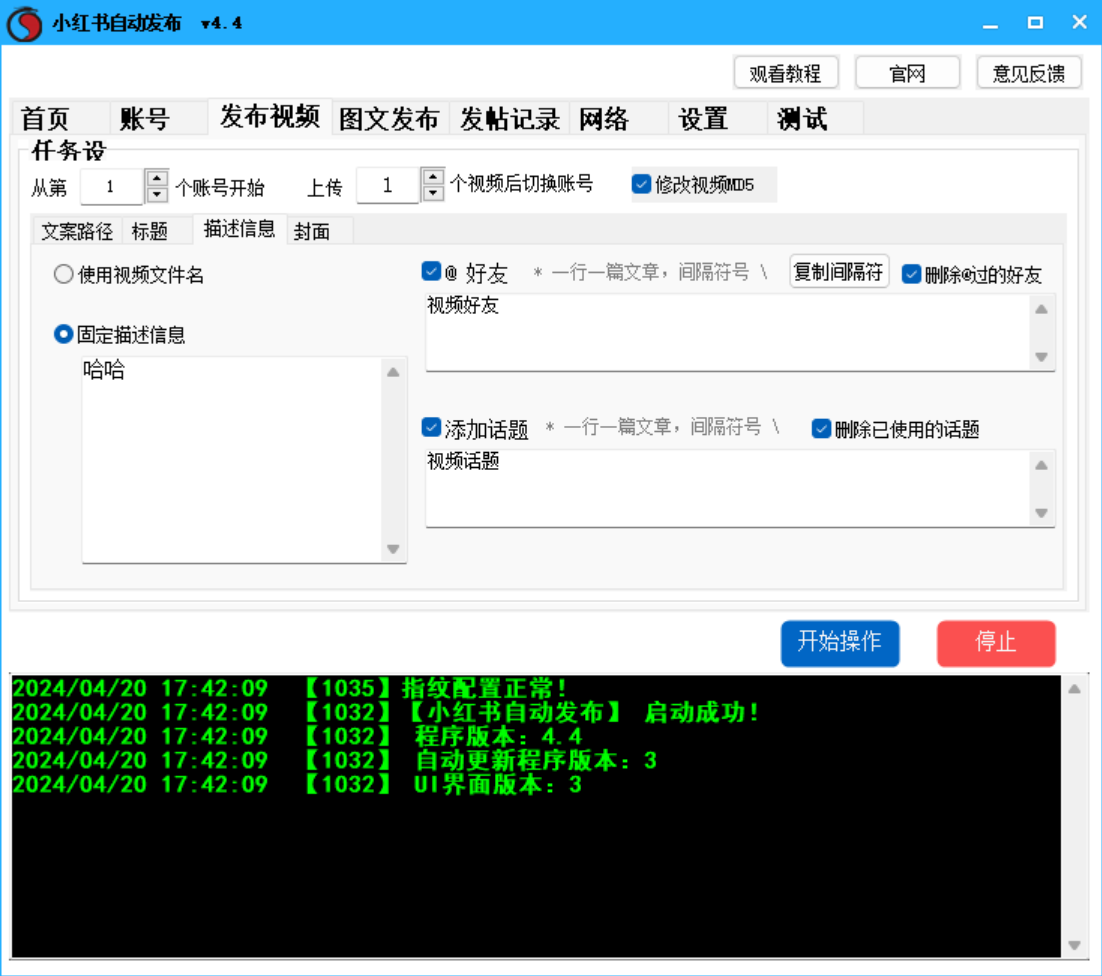Decrease videos uploaded before switching account
Viewport: 1102px width, 976px height.
[x=433, y=193]
